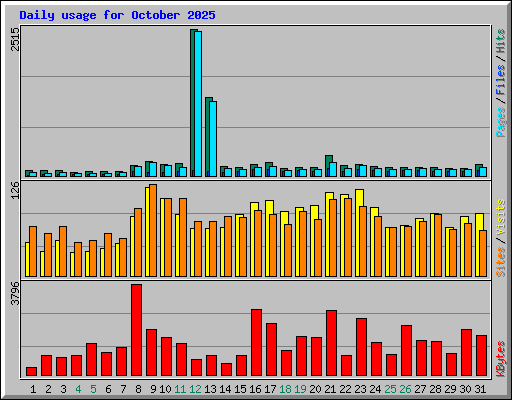Click weekend day label 12
Screen dimensions: 512x400
click(195, 389)
